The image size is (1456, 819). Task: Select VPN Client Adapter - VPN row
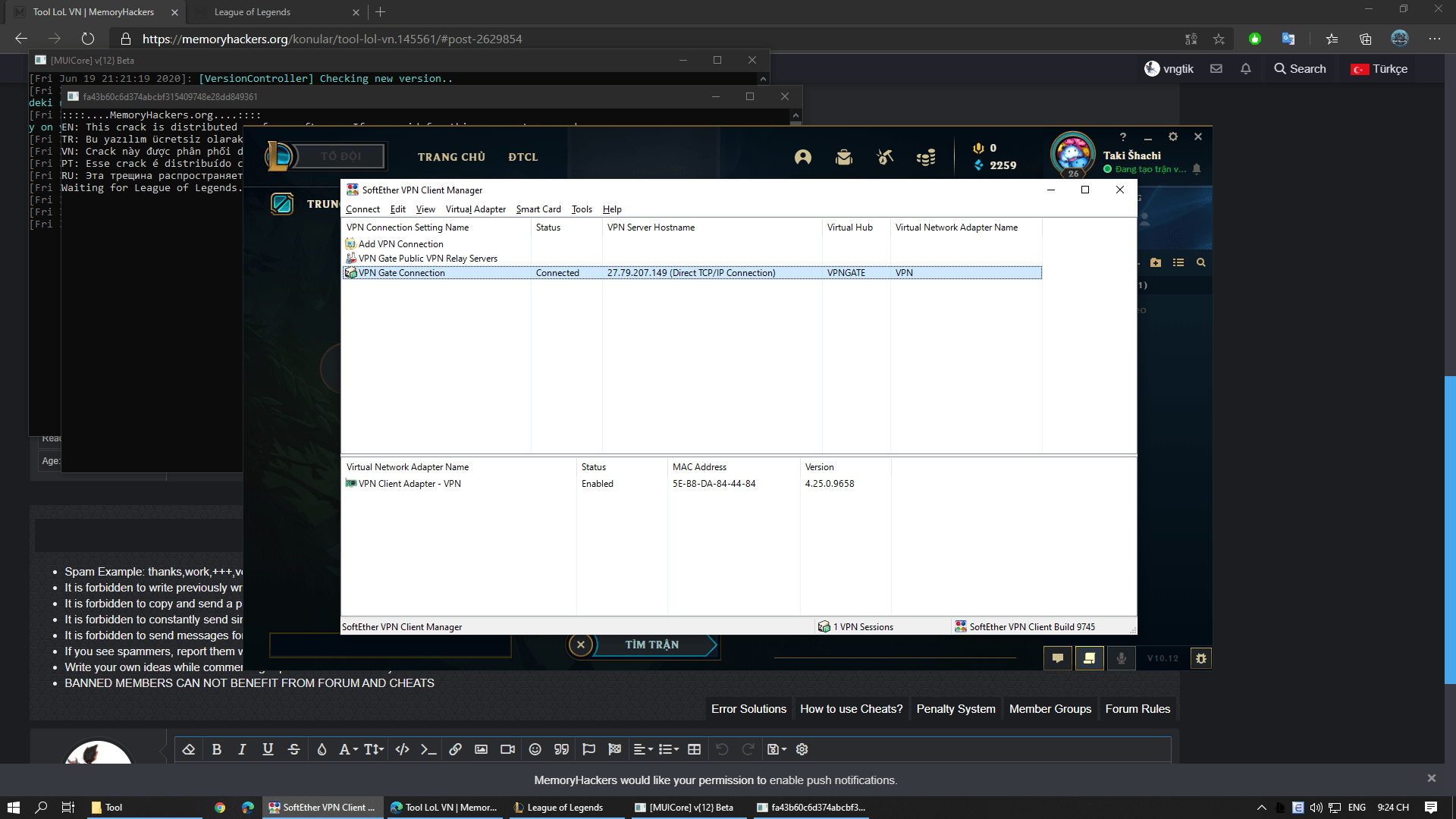[x=403, y=484]
